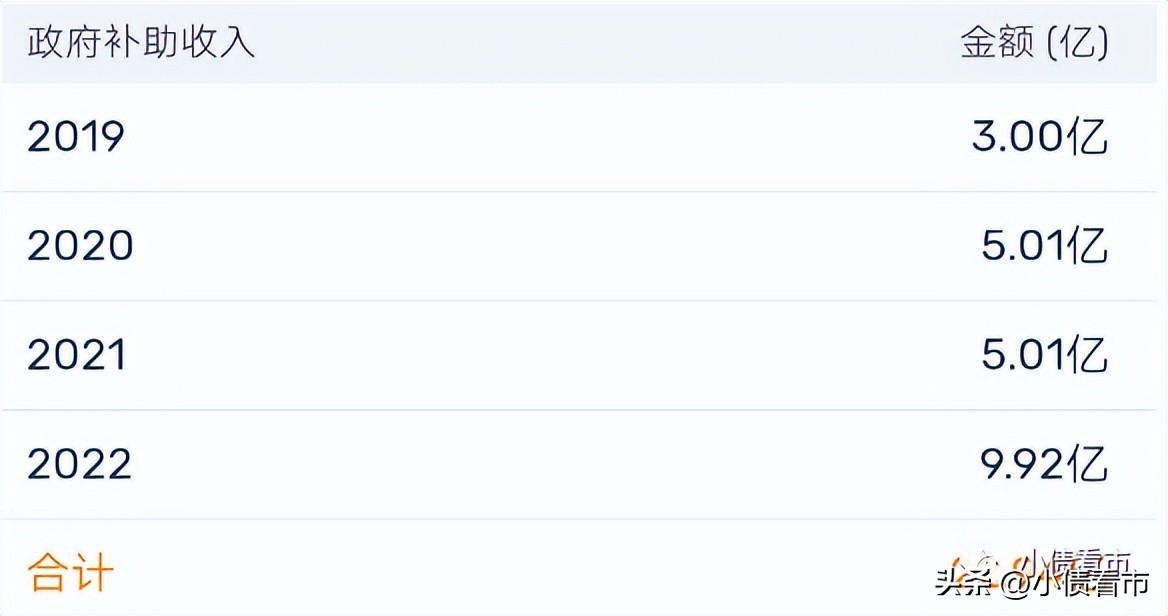Select the 2020 year cell
1168x616 pixels.
(80, 246)
